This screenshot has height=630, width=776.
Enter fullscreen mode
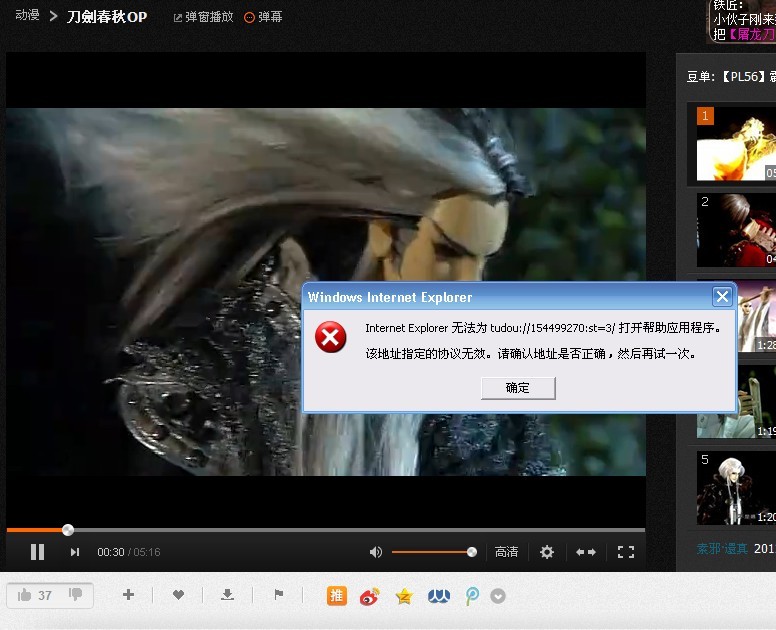626,552
